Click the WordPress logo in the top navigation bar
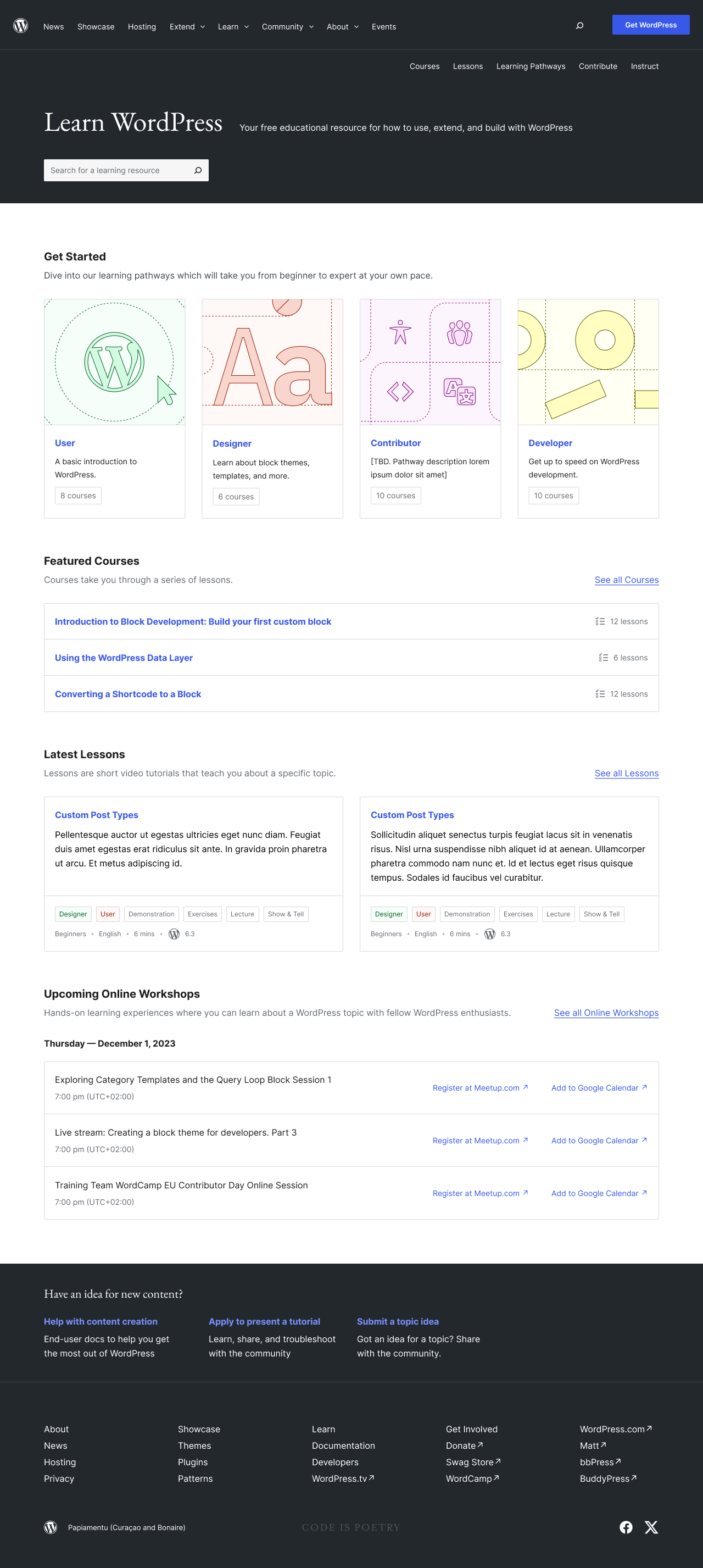Screen dimensions: 703x1568 click(21, 26)
